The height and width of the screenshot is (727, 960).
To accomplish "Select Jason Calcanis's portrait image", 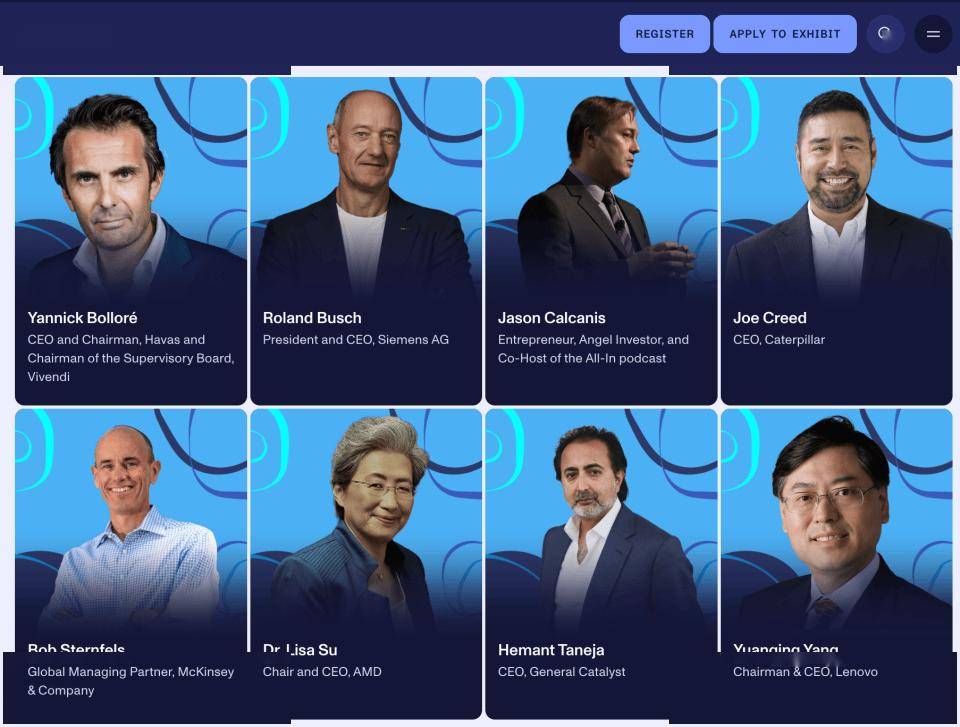I will [x=601, y=189].
